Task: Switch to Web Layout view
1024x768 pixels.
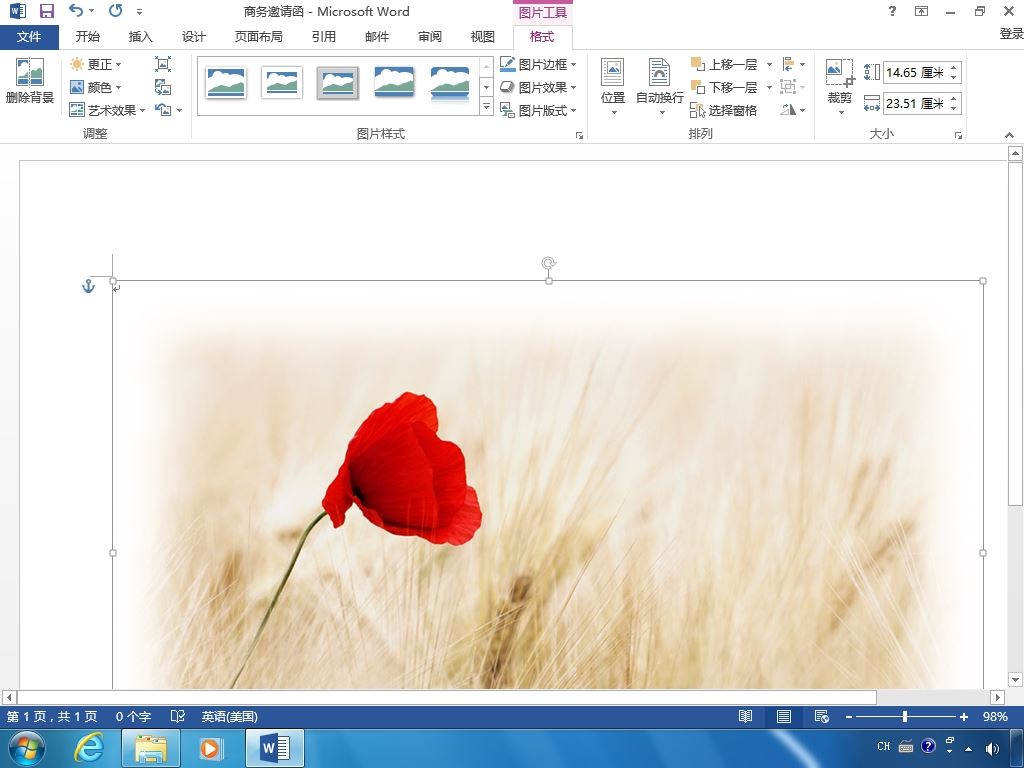Action: (822, 716)
